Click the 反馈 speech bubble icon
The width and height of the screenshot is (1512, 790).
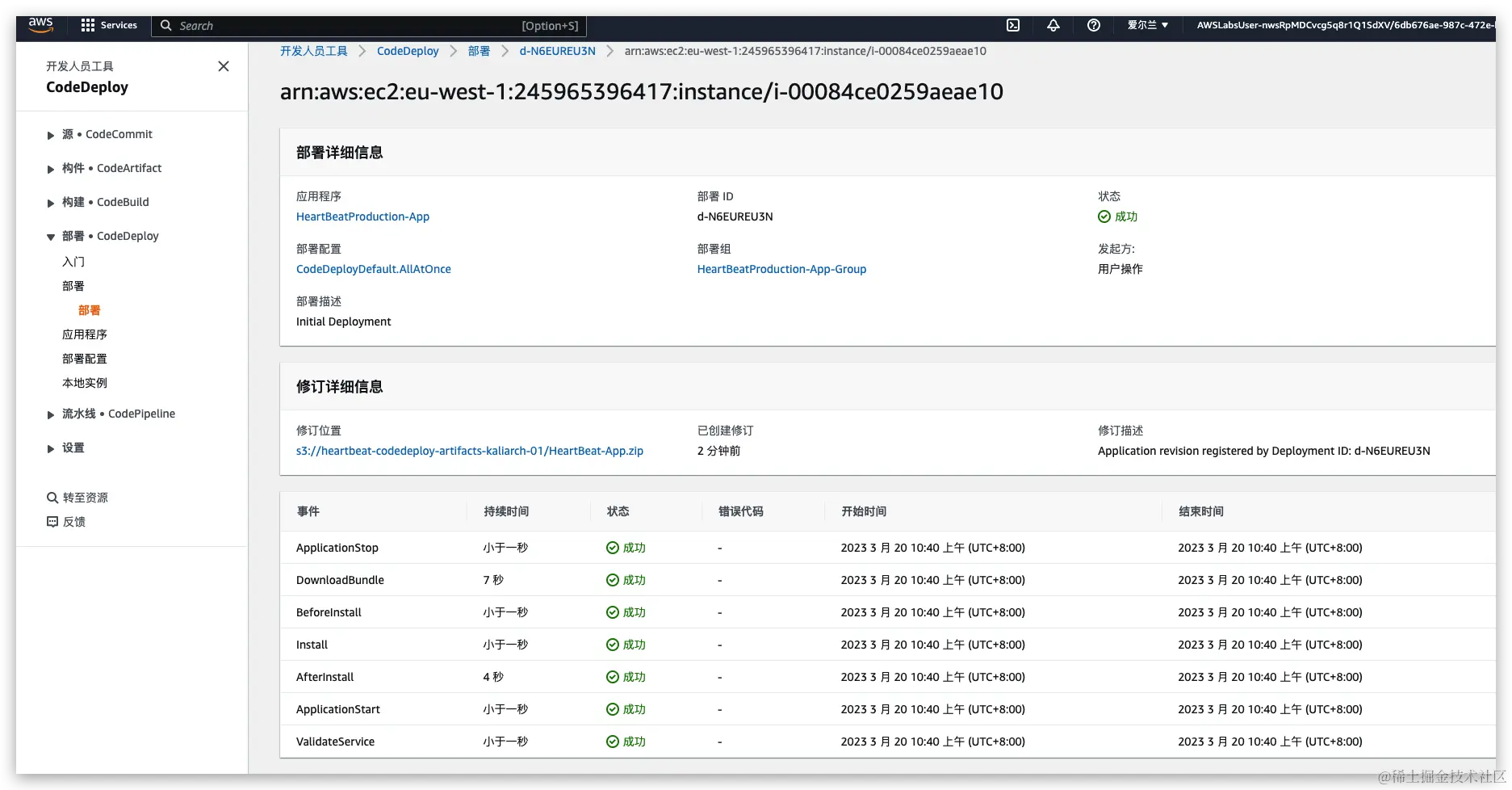[52, 522]
